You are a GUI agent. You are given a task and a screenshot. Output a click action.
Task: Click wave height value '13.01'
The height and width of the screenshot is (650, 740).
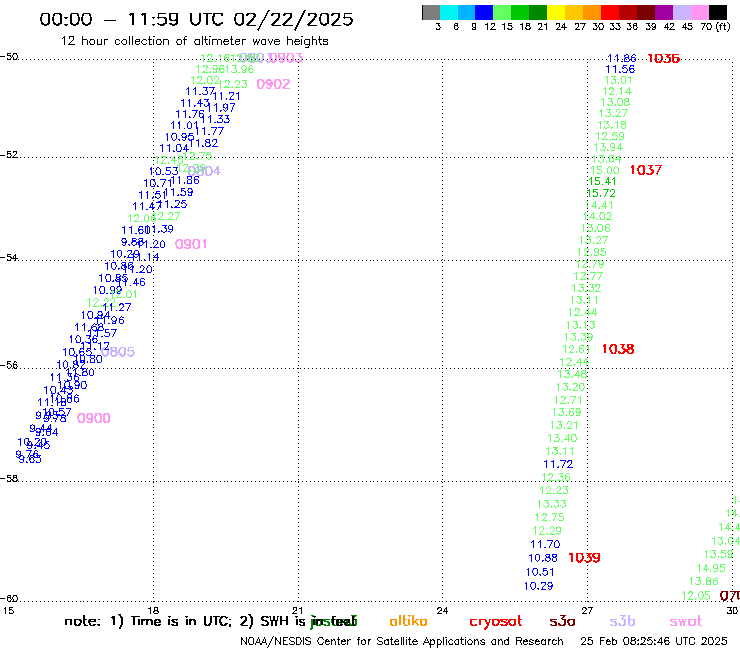(618, 80)
